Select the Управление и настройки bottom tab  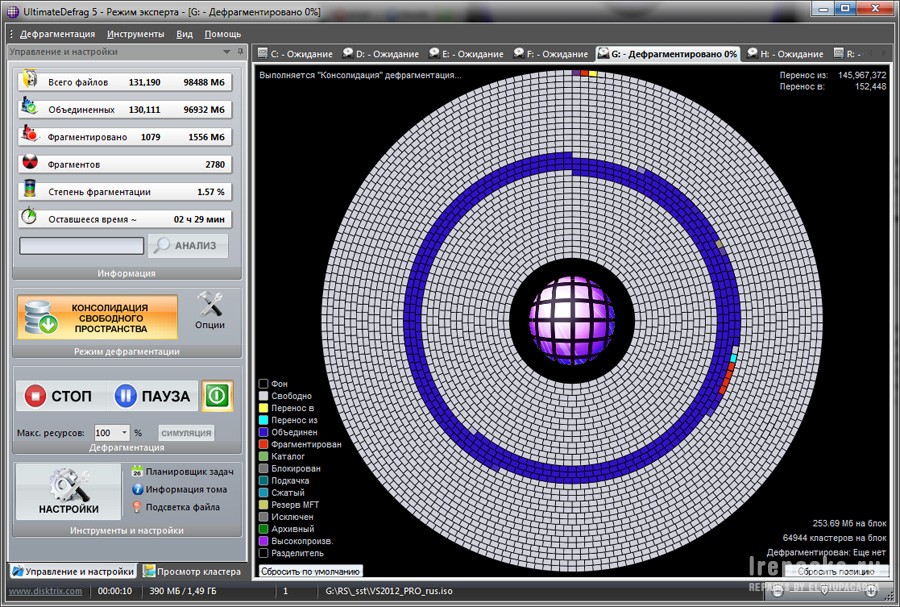(x=73, y=571)
